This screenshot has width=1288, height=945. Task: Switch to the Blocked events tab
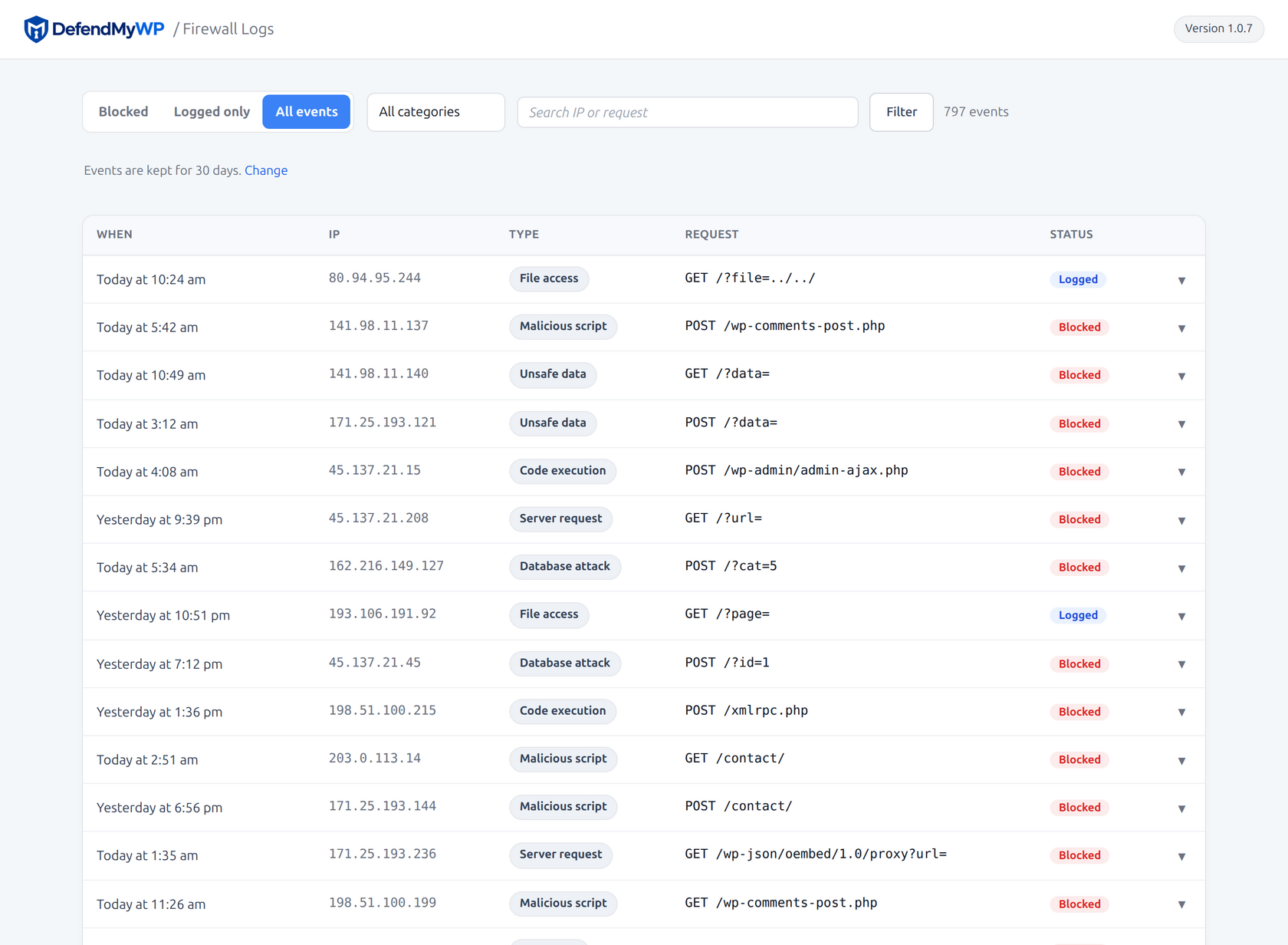(123, 112)
